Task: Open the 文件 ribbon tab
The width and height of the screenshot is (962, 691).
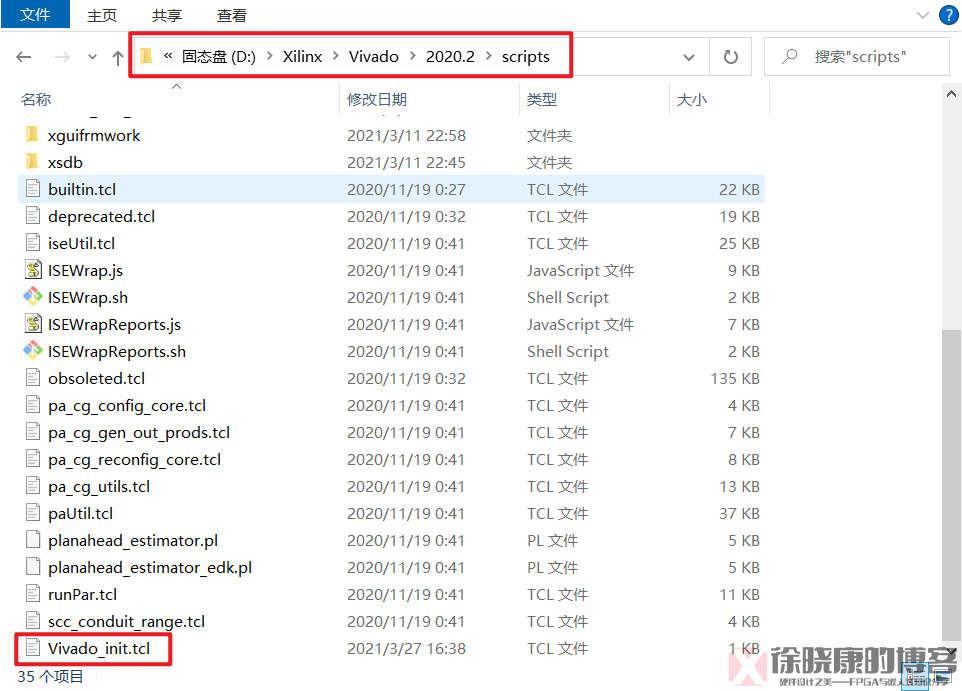Action: (x=35, y=14)
